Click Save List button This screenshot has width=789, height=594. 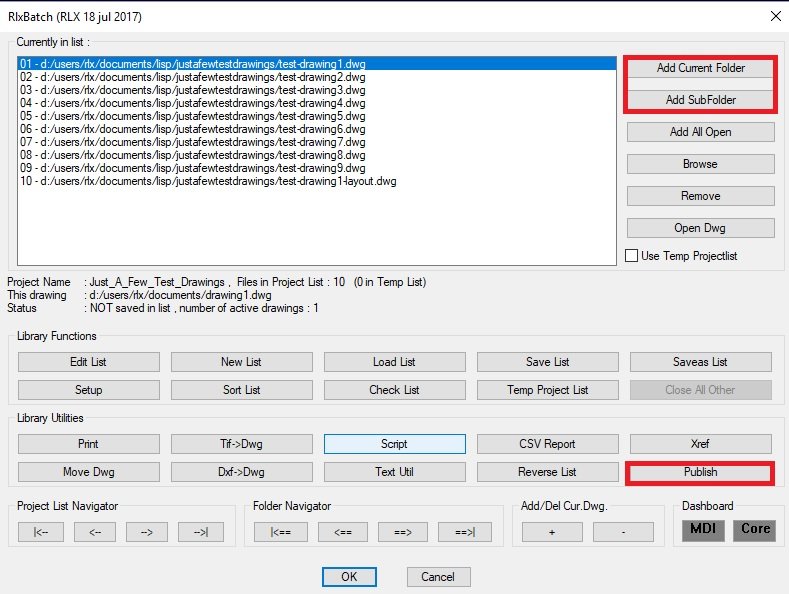(547, 362)
